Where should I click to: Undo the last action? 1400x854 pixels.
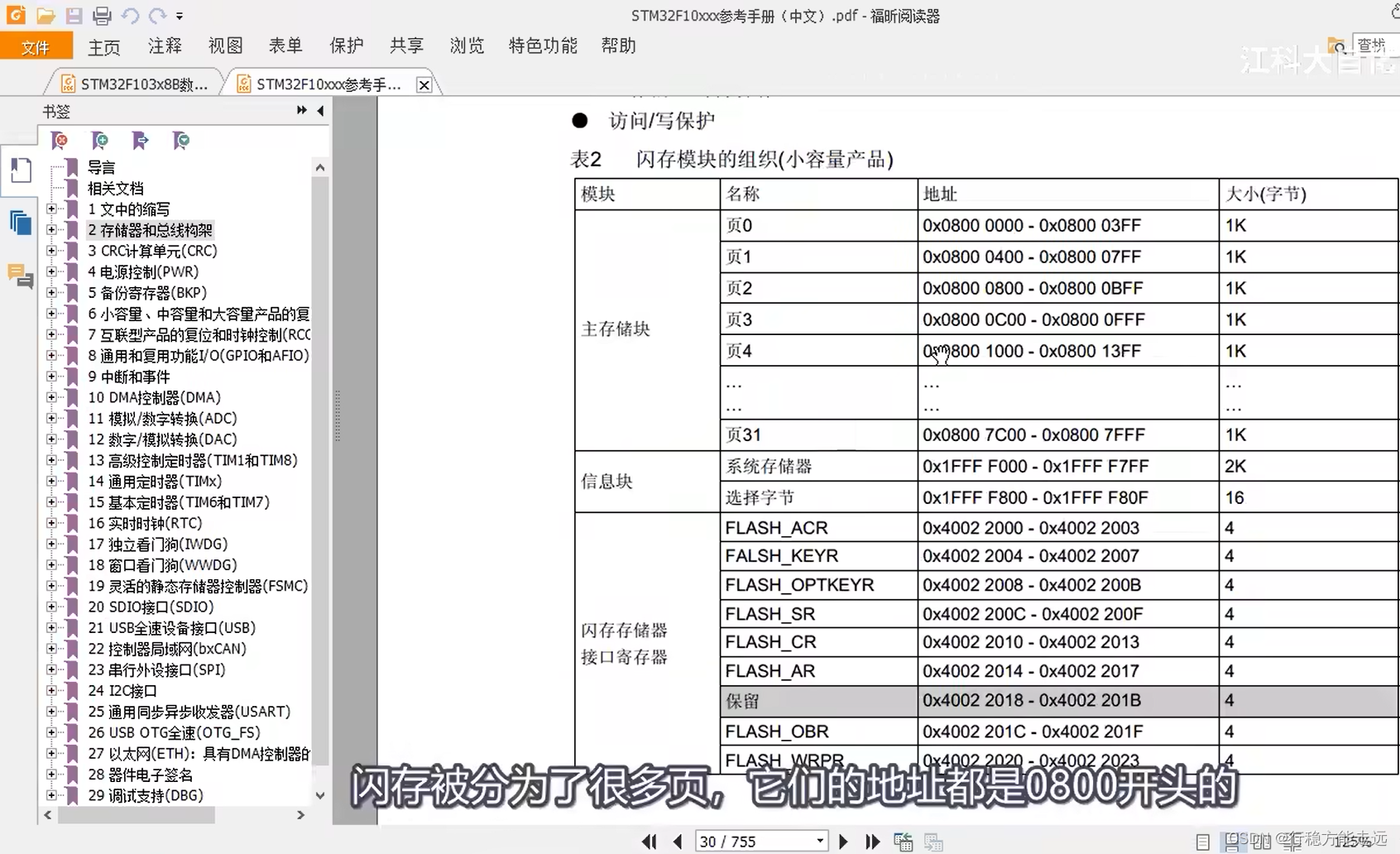[130, 15]
